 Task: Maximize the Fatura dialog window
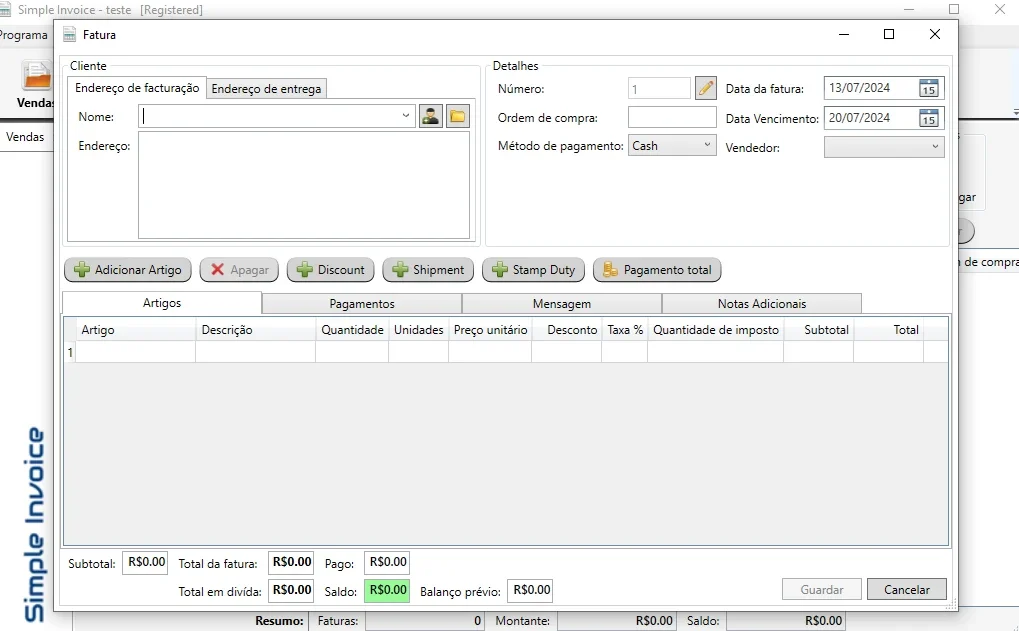click(x=889, y=34)
